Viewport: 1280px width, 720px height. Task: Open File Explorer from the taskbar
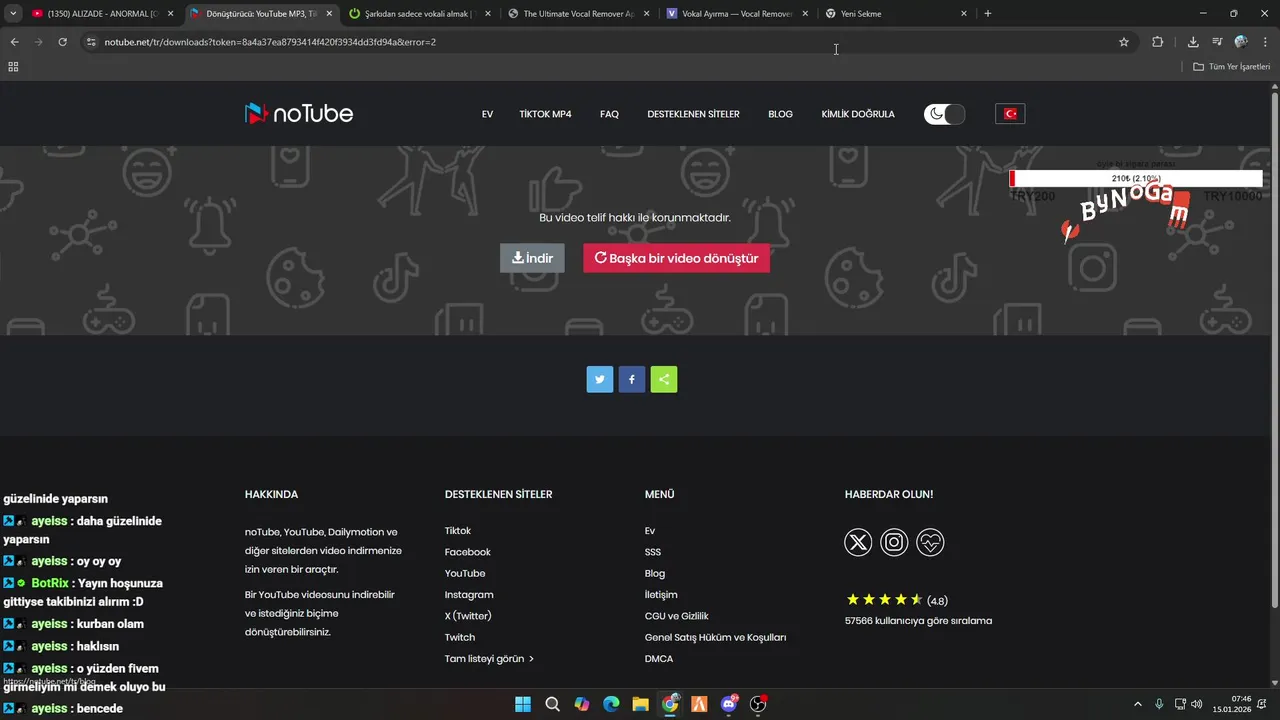pos(640,704)
